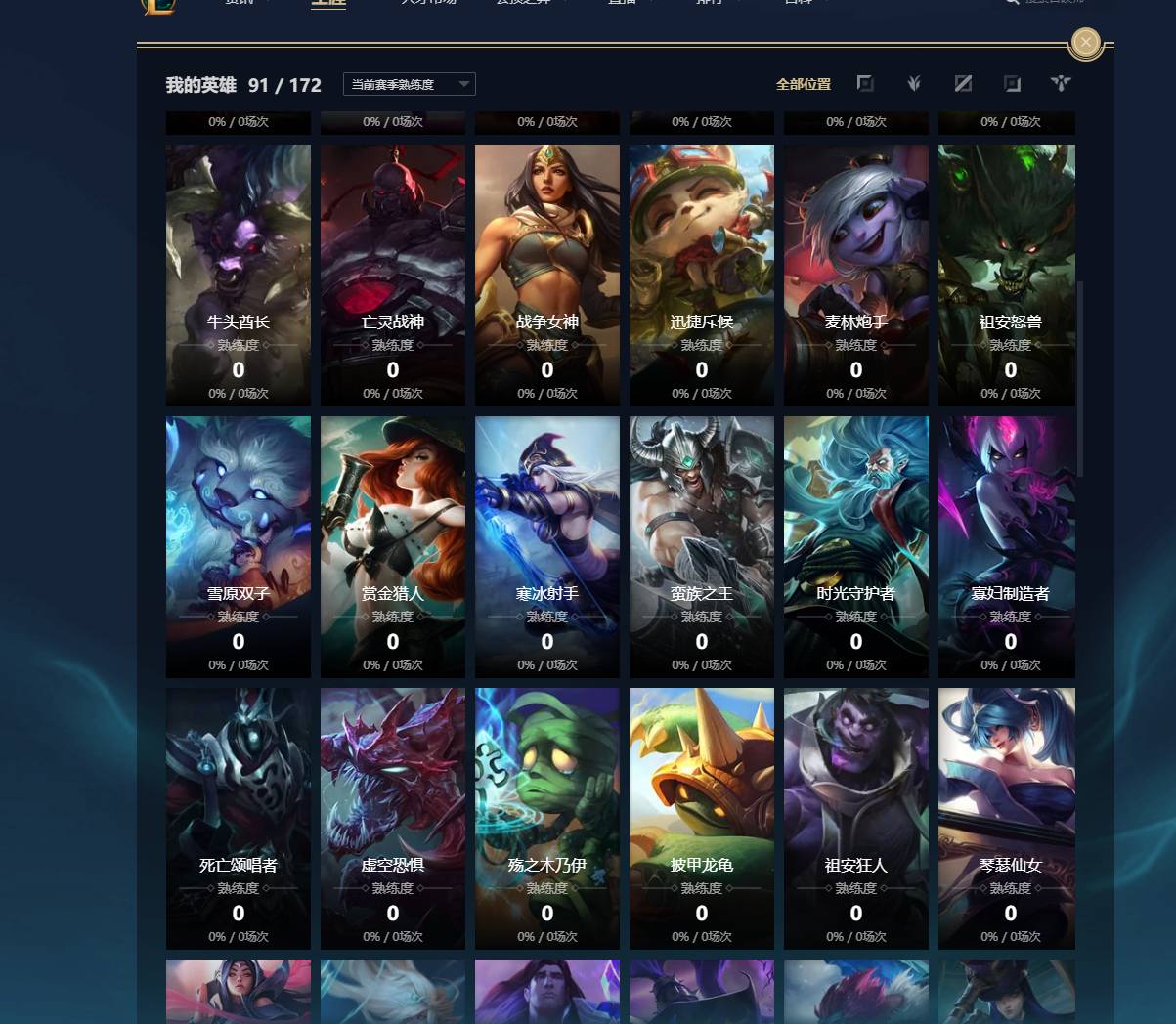
Task: Select the 赏金猎人 champion card
Action: click(393, 547)
